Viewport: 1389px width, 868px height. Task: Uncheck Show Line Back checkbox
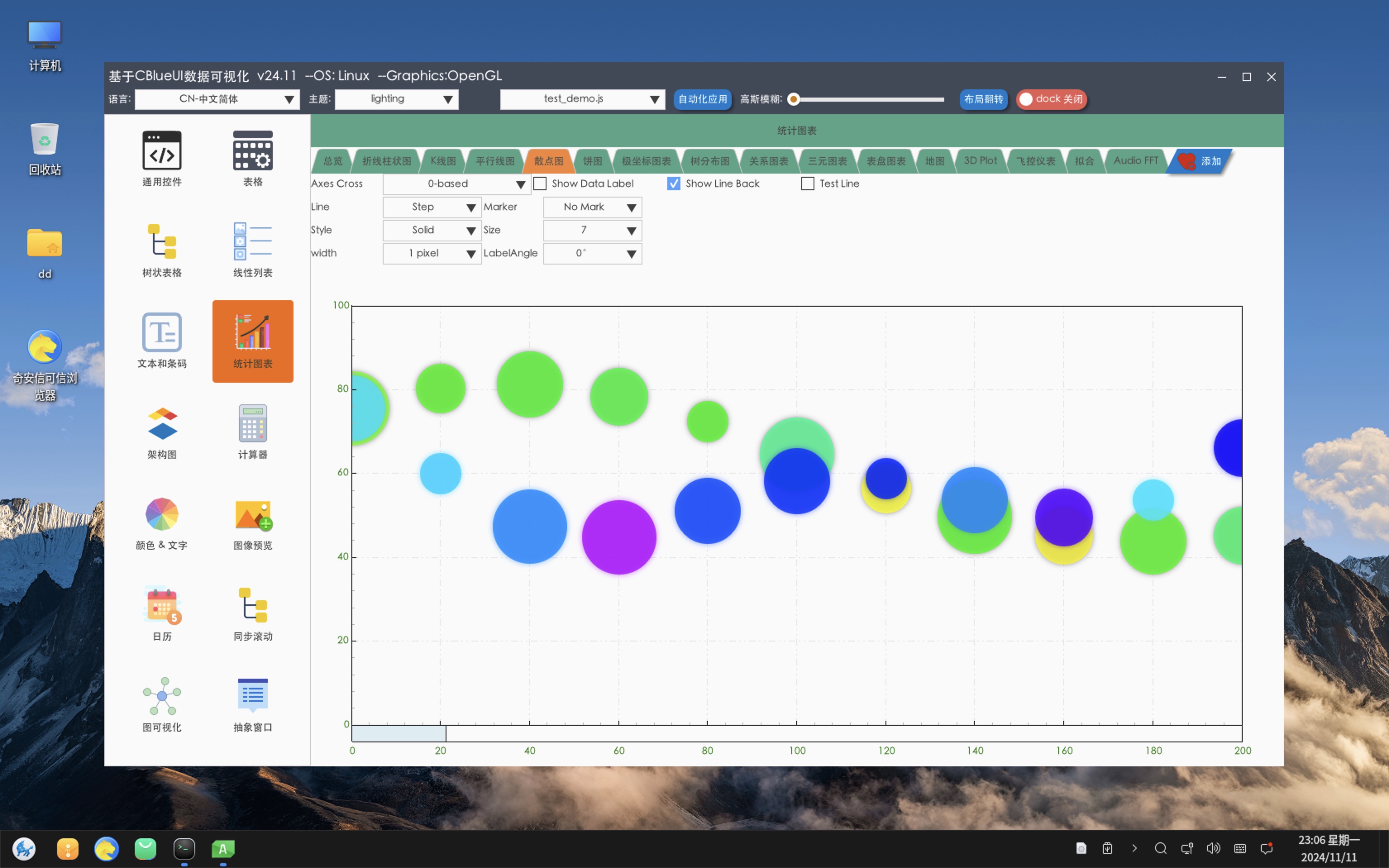coord(674,184)
